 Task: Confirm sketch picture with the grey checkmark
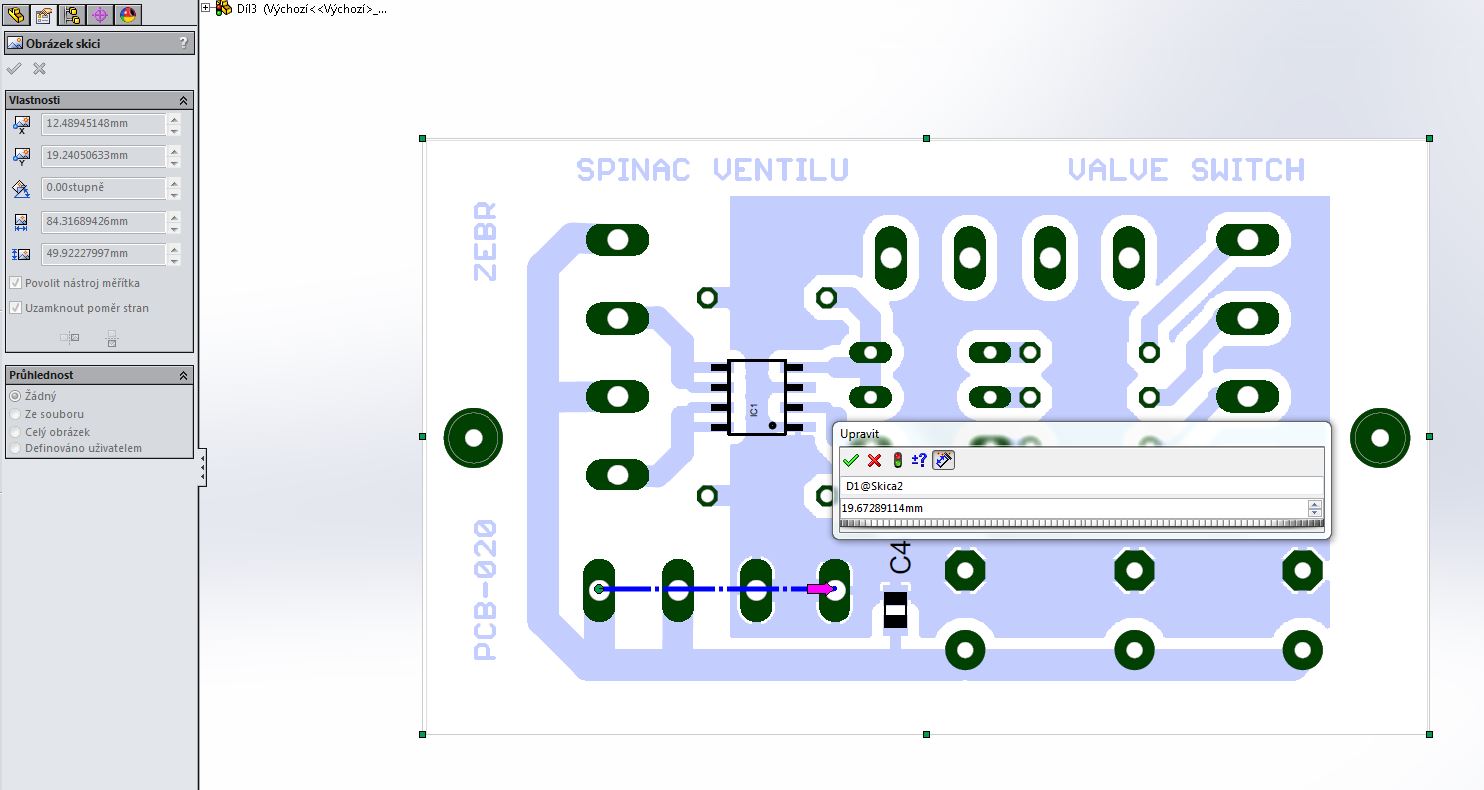pos(14,69)
